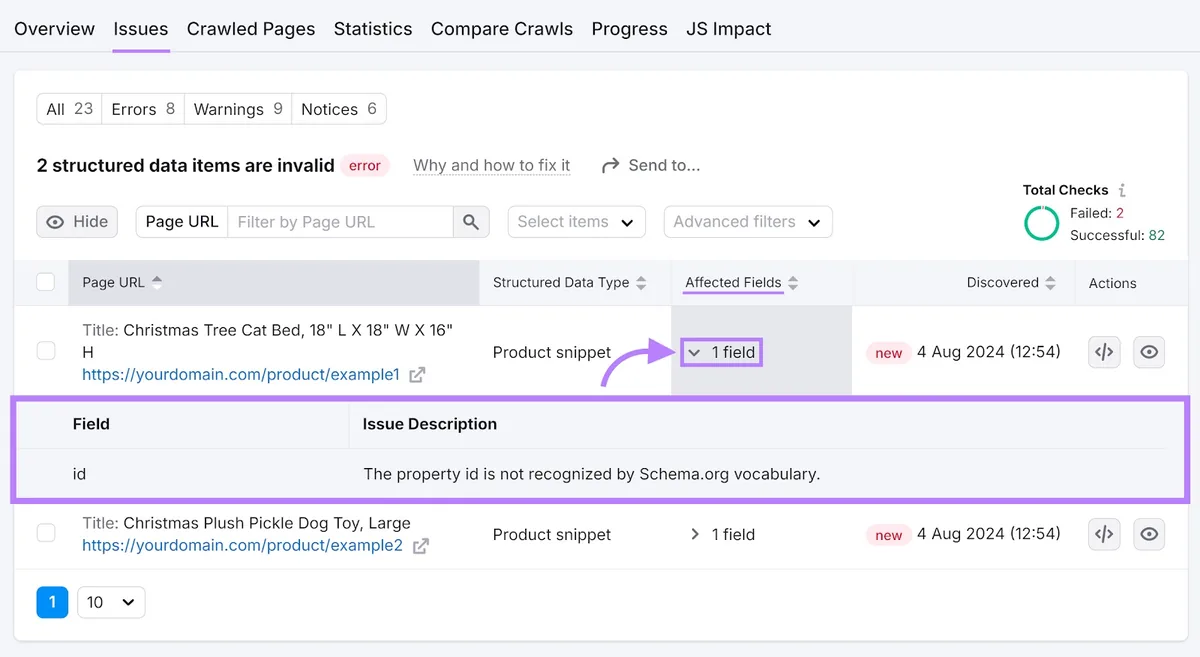Open external link icon for example2 URL

pyautogui.click(x=420, y=546)
